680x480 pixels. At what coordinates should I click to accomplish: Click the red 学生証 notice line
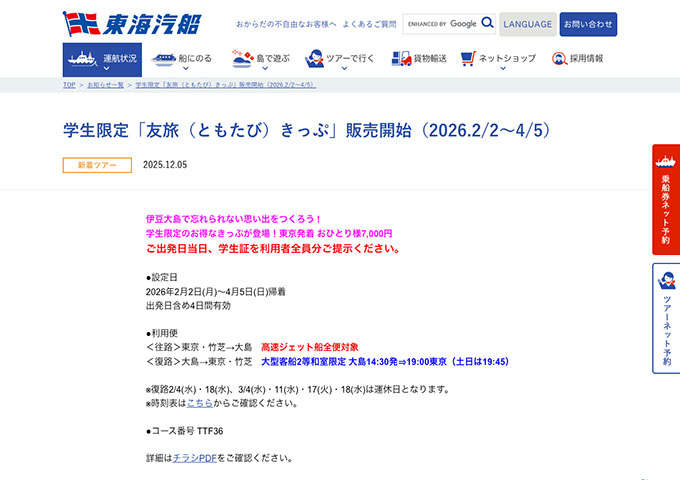tap(273, 248)
